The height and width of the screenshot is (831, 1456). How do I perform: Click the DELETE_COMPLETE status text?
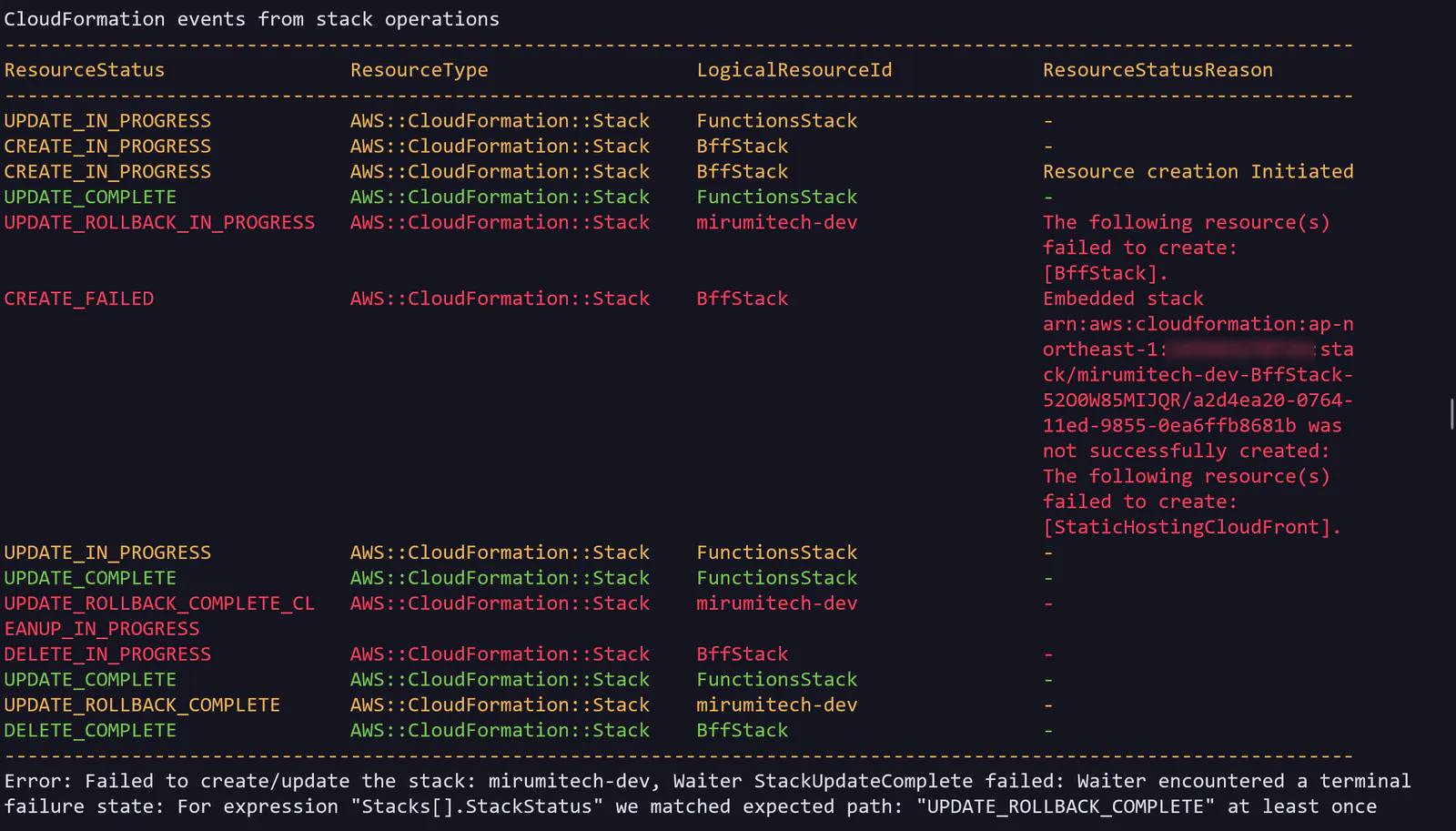tap(90, 731)
